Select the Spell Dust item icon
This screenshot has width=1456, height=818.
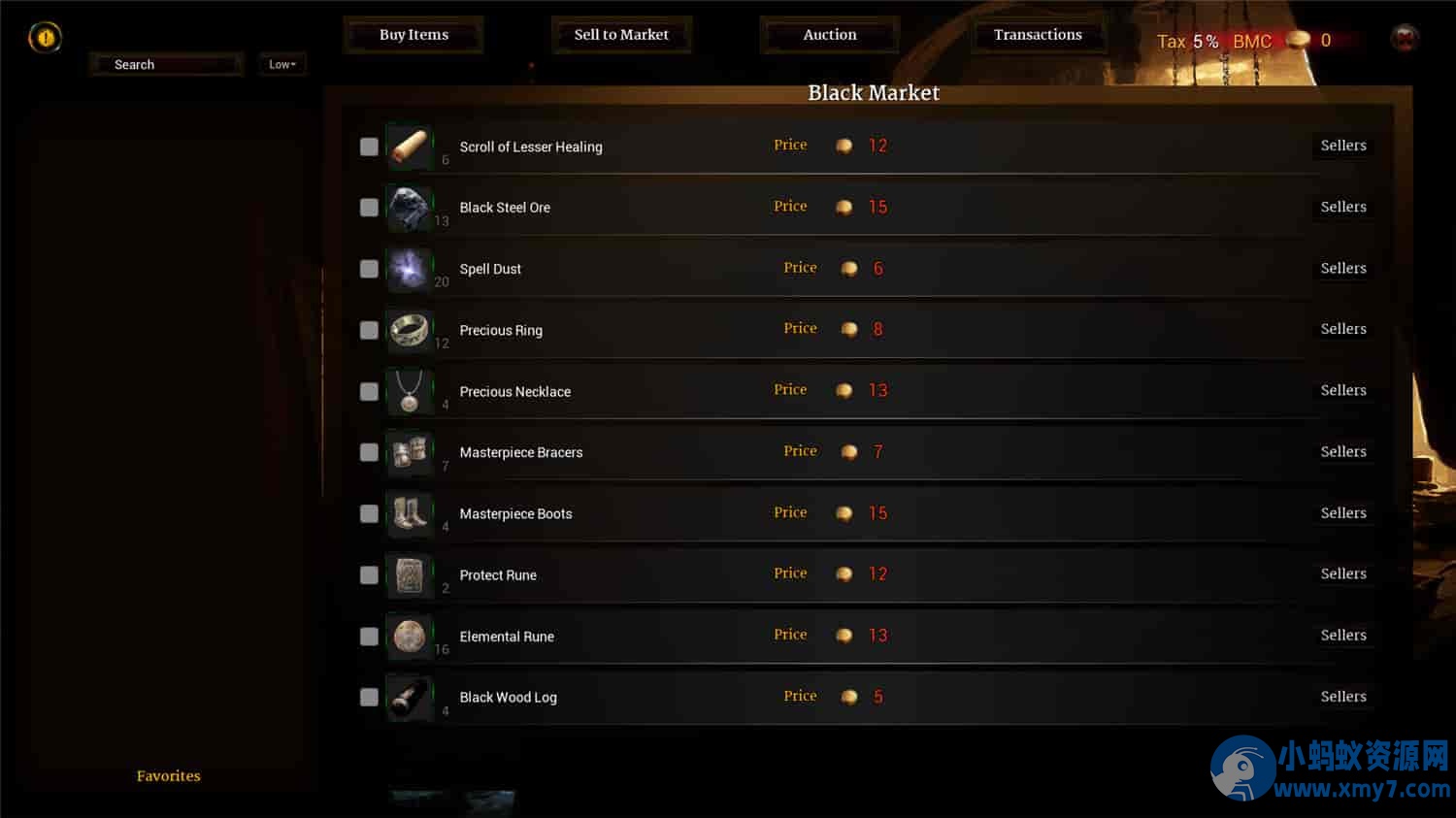click(x=410, y=269)
